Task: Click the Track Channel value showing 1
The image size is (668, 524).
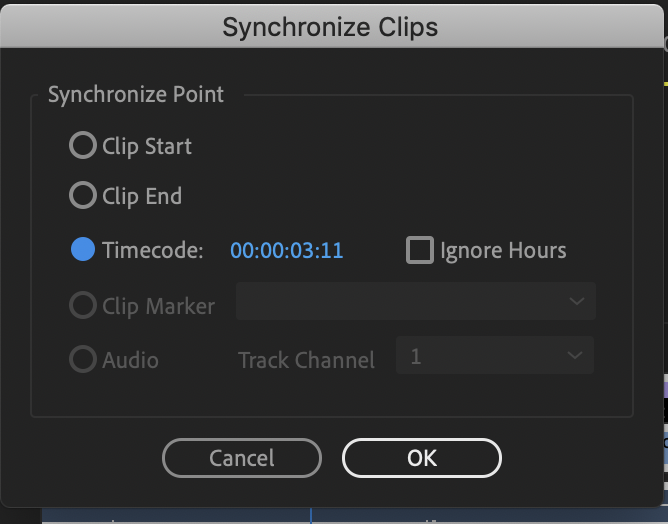Action: 416,357
